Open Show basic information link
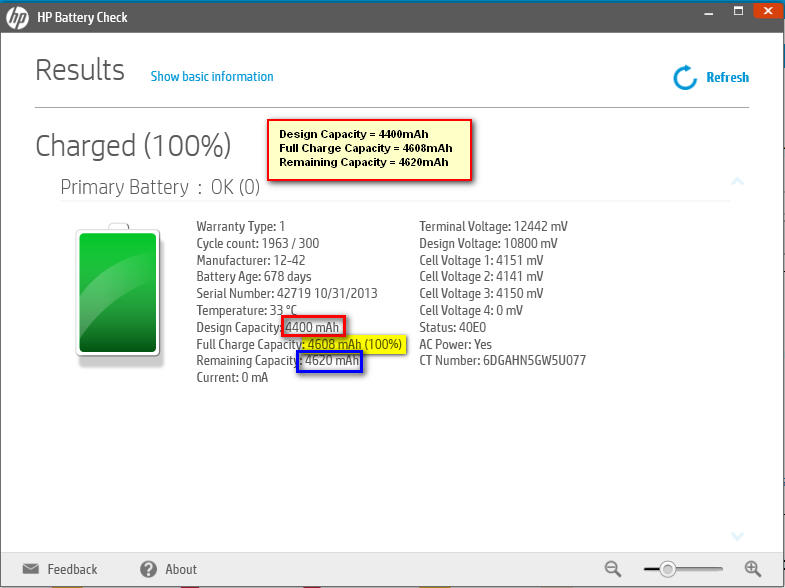The height and width of the screenshot is (588, 785). (x=212, y=77)
